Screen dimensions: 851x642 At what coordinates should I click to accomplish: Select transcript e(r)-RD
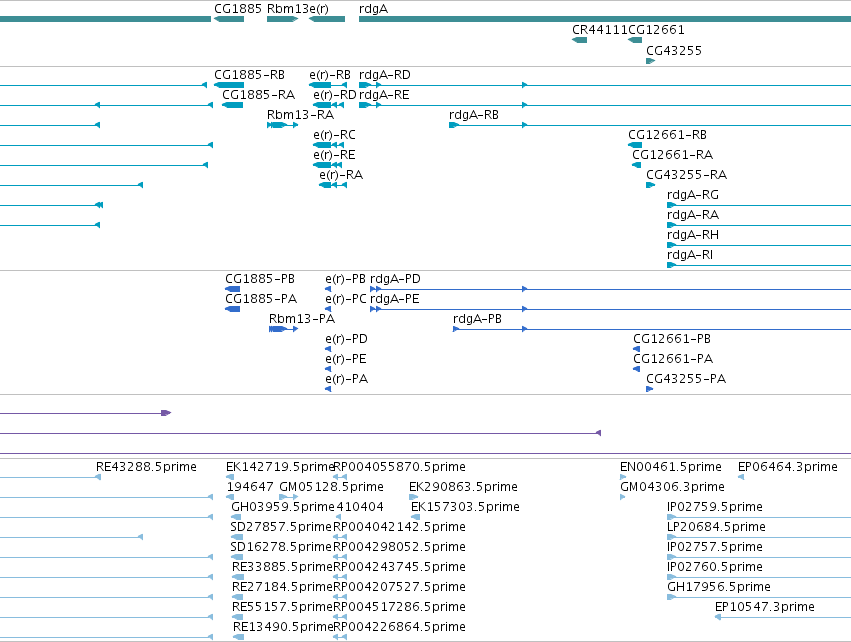click(x=334, y=95)
